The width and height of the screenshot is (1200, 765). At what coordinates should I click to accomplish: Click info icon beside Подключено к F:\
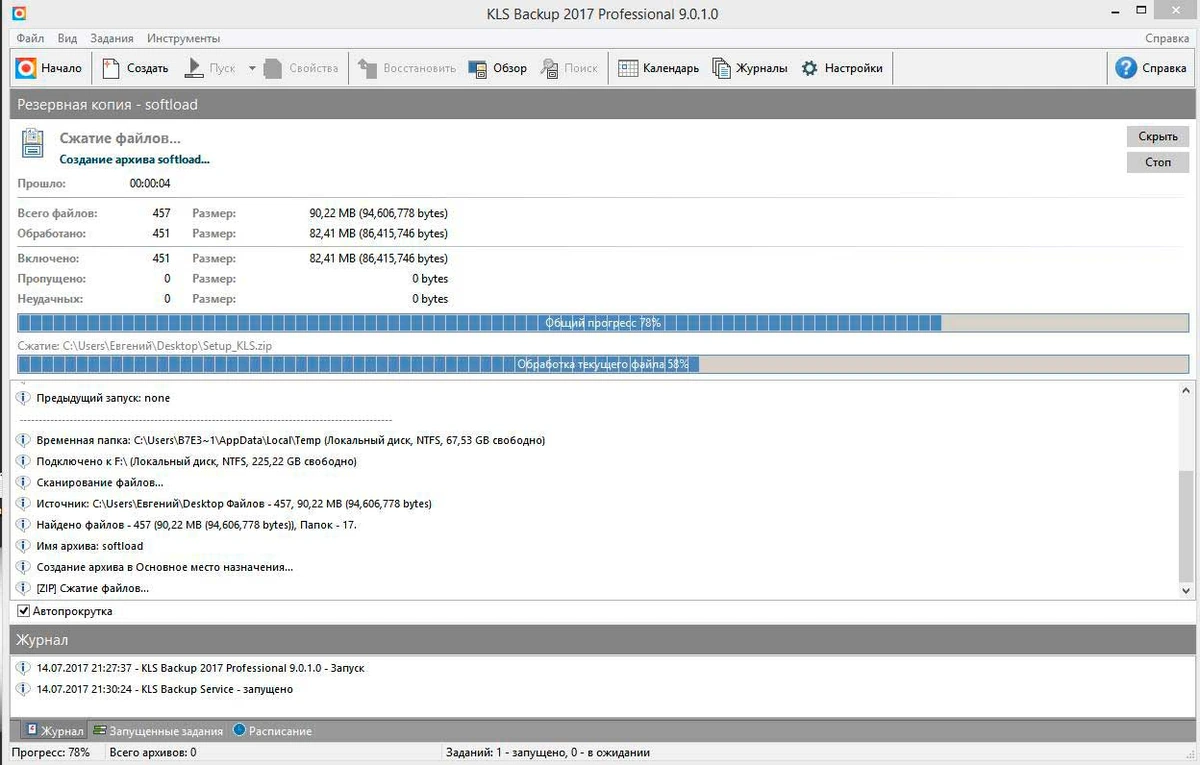tap(24, 461)
